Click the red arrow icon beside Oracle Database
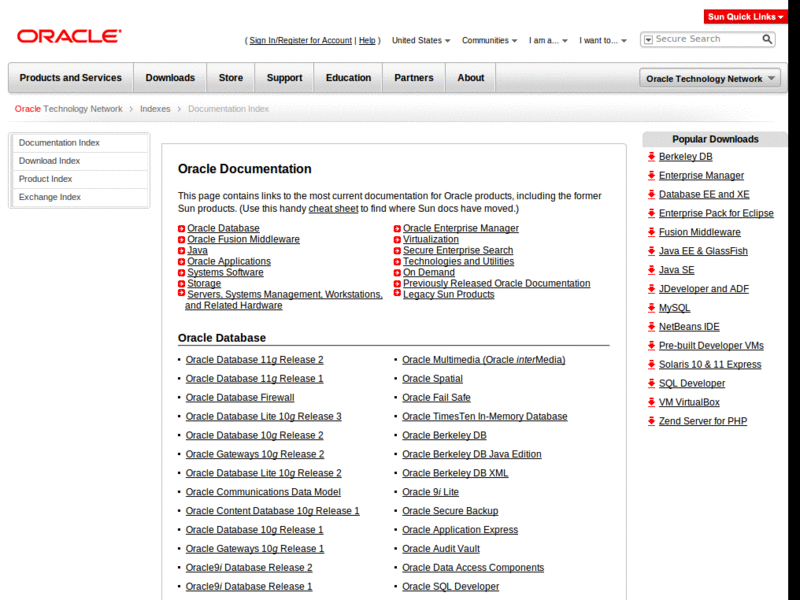Image resolution: width=800 pixels, height=600 pixels. [181, 229]
